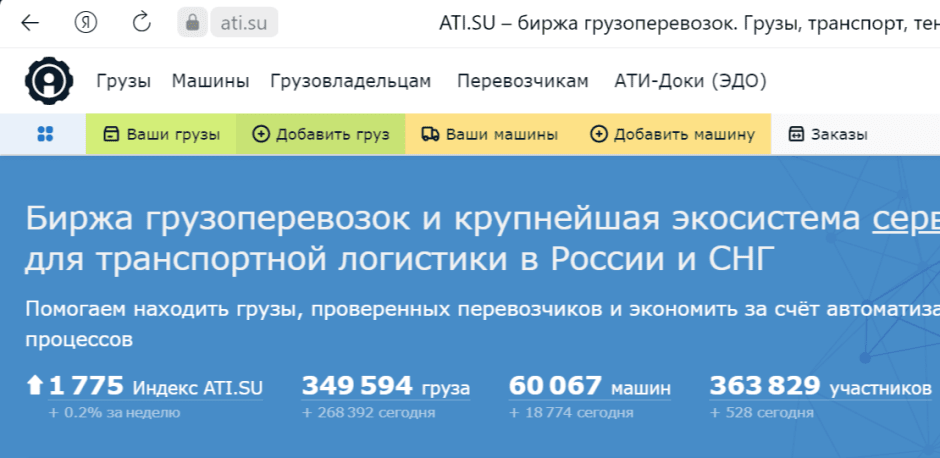This screenshot has width=940, height=458.
Task: Click Добавить груз button
Action: coord(321,134)
